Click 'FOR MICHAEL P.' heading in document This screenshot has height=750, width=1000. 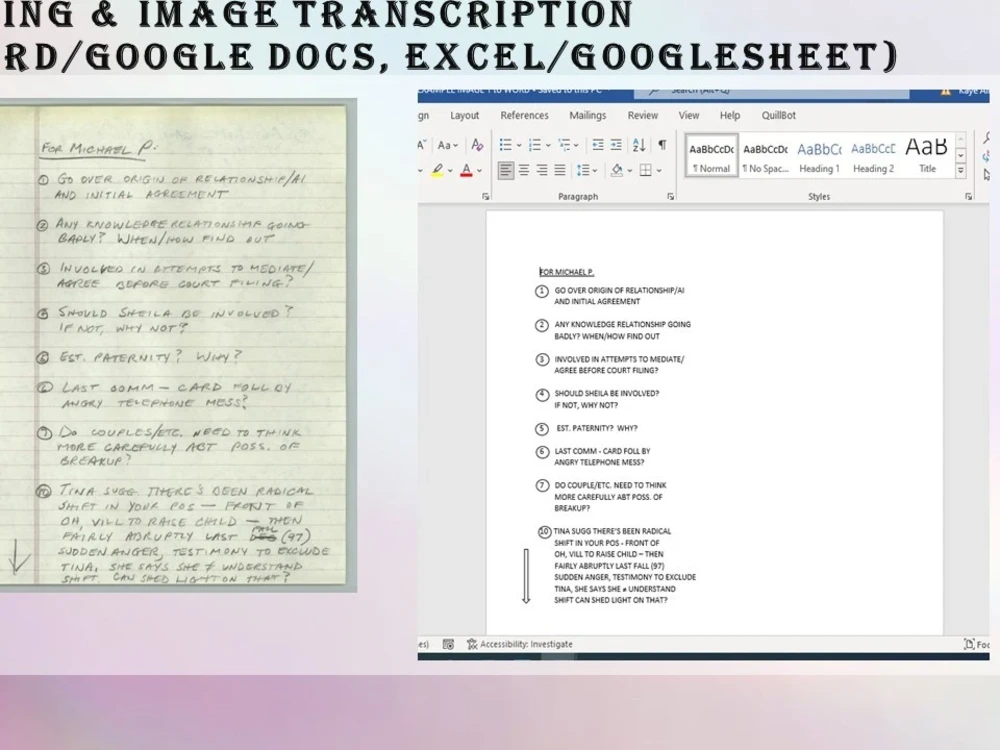tap(566, 272)
